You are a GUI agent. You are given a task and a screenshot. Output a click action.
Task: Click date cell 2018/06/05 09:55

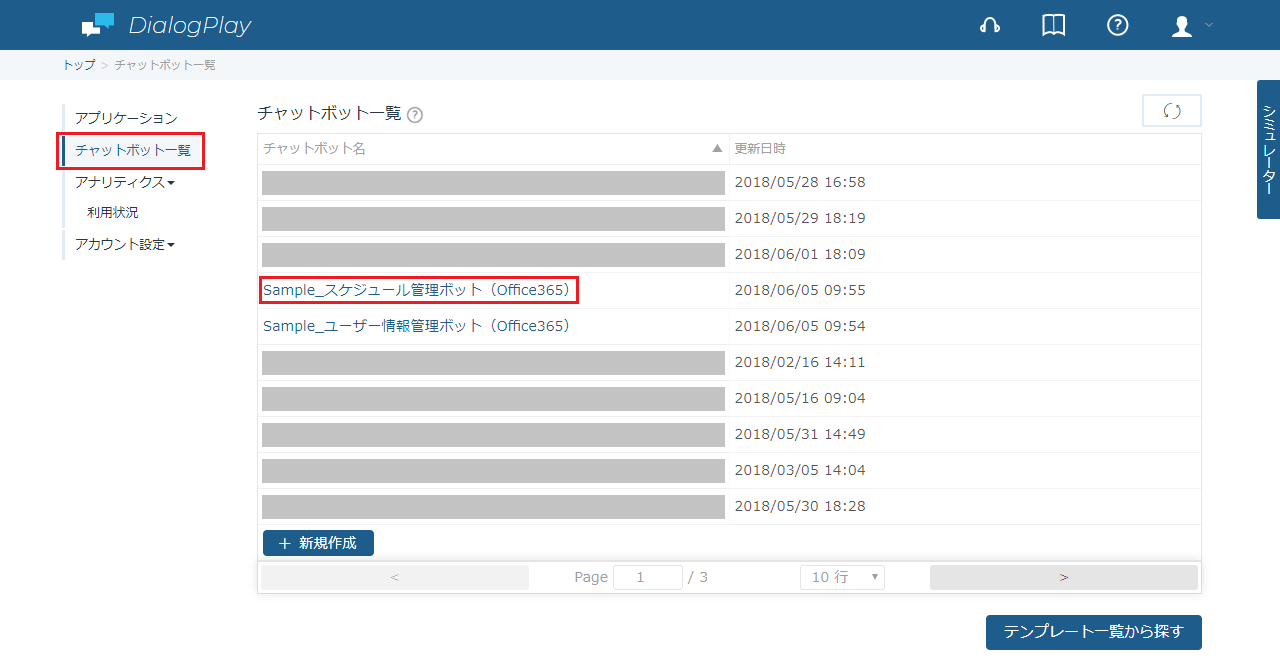pos(800,290)
